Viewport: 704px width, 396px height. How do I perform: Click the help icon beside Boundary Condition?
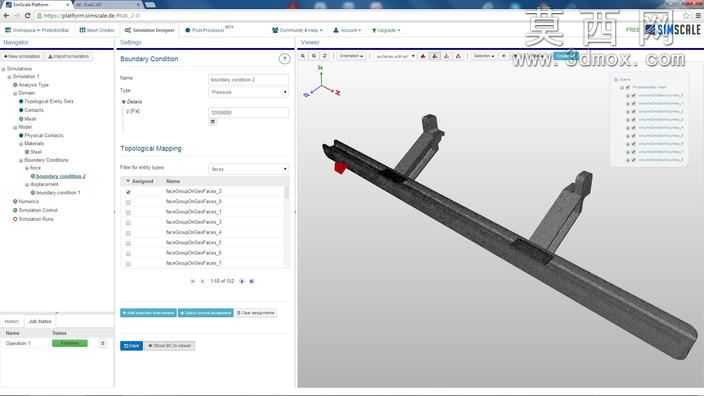[x=284, y=59]
